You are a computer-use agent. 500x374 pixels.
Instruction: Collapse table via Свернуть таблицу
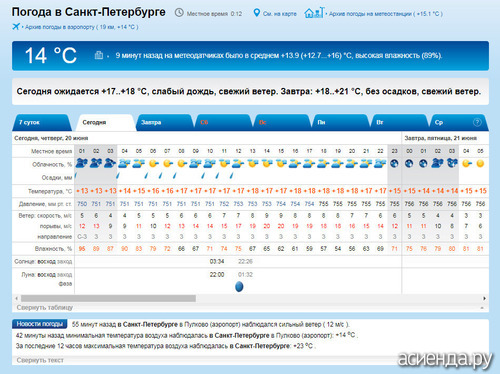coord(45,307)
